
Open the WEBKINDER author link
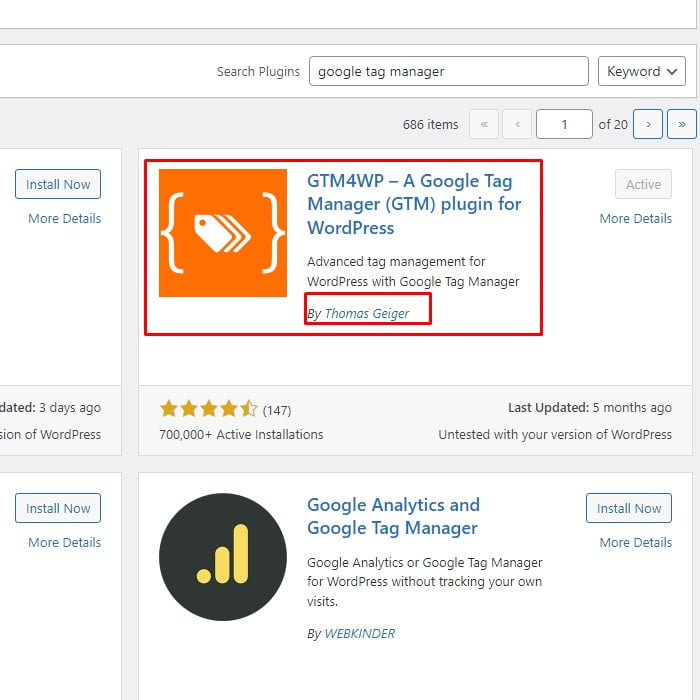pyautogui.click(x=360, y=633)
